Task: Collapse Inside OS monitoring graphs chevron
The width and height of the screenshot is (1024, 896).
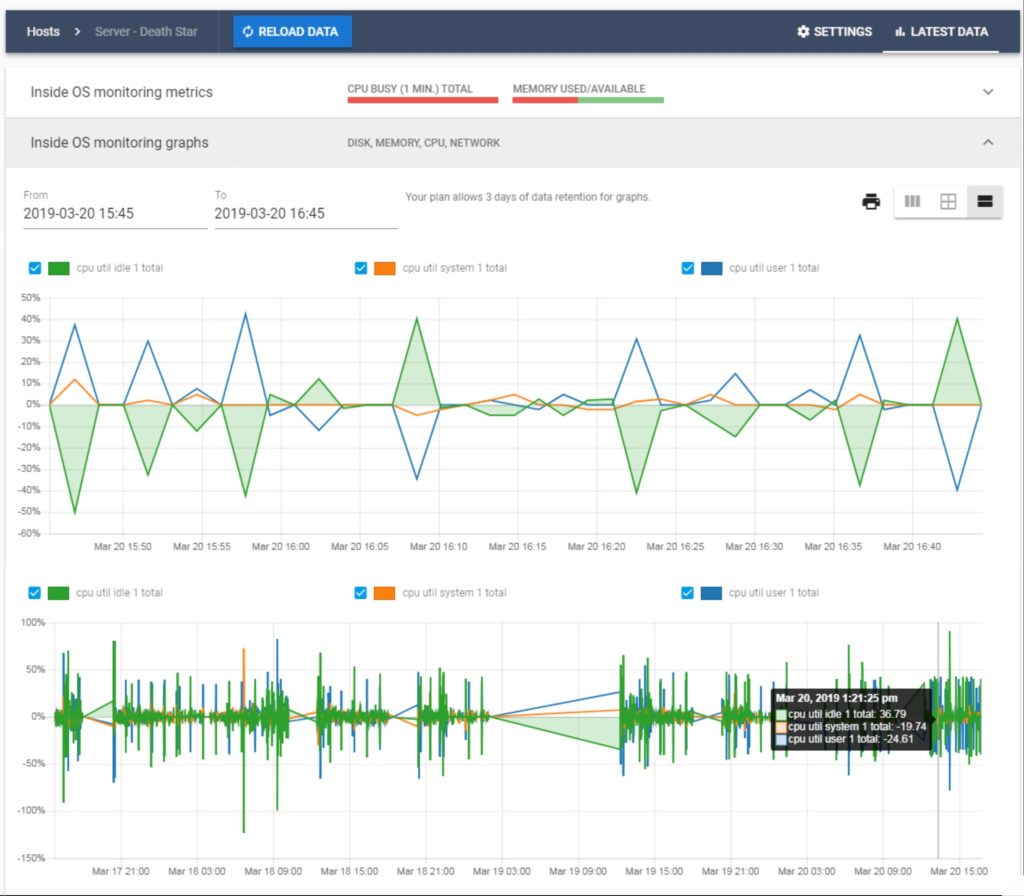Action: (x=987, y=142)
